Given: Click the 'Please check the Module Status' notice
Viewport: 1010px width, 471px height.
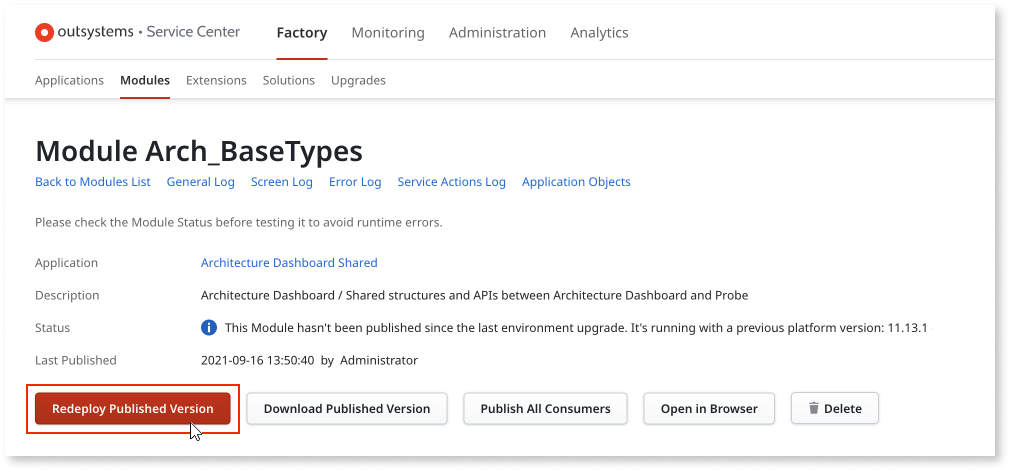Looking at the screenshot, I should (x=238, y=223).
